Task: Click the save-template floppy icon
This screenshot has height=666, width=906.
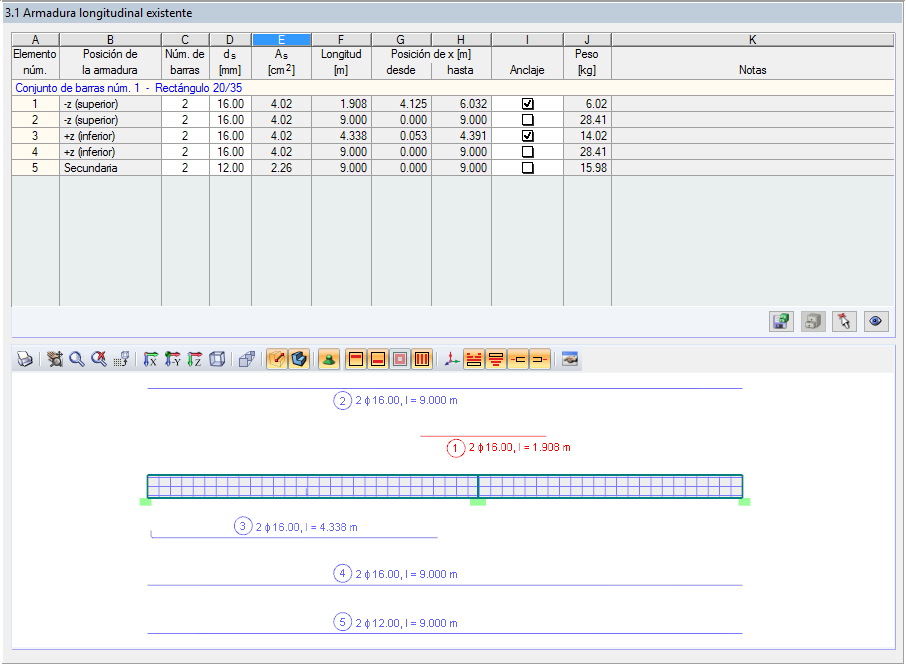Action: 781,322
